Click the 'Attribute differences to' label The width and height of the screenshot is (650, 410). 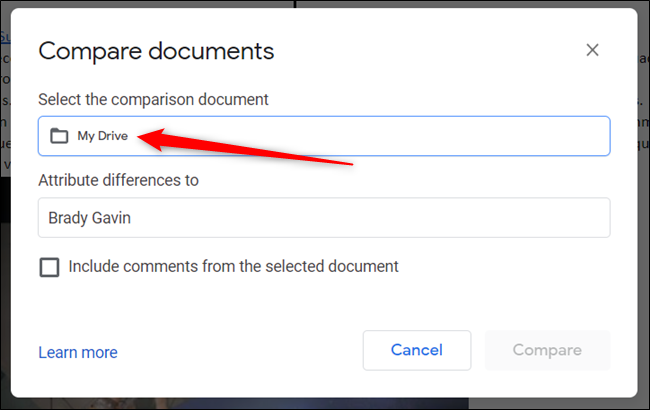(118, 180)
